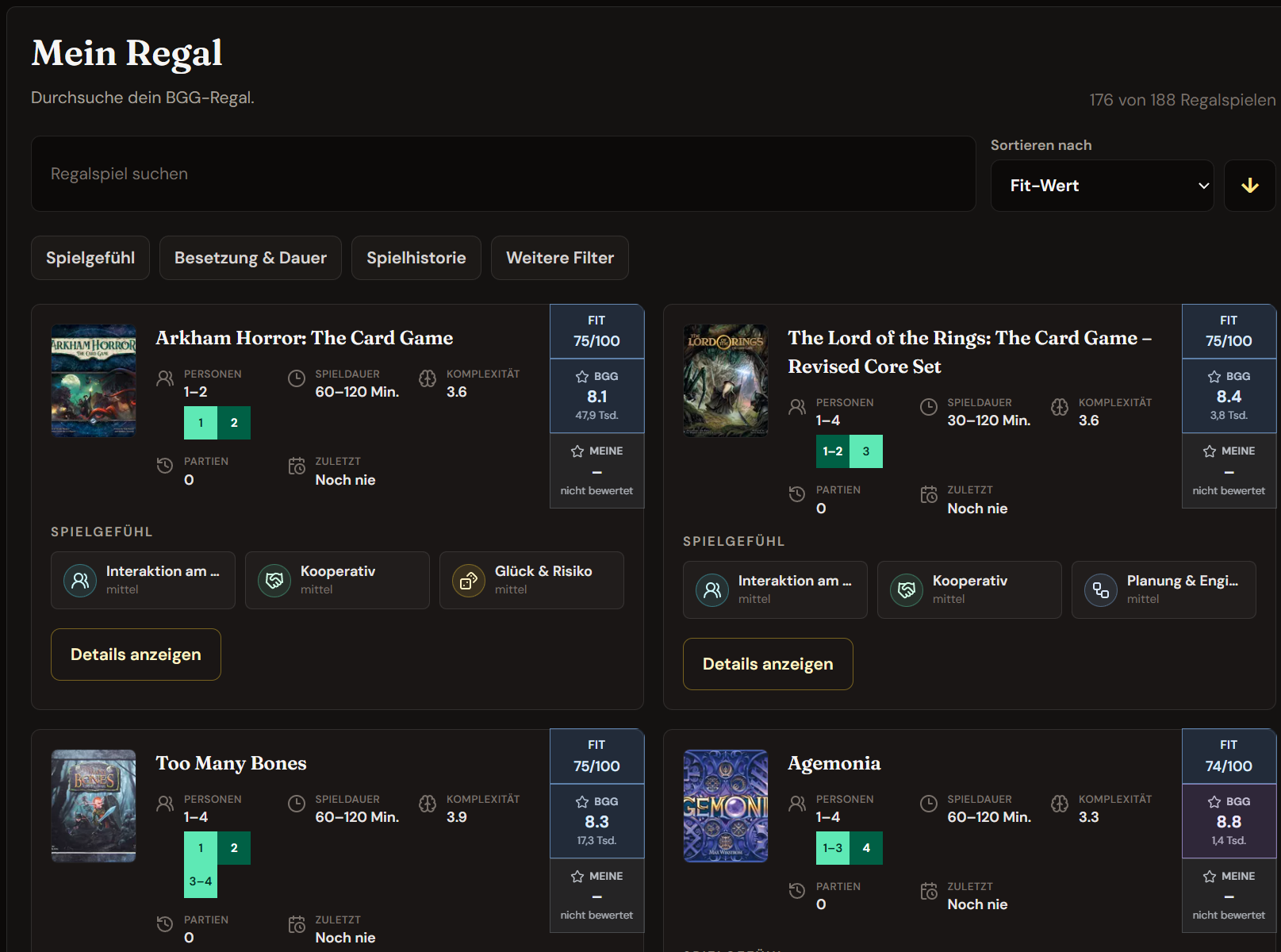Click Agemonia player count 1–3 box
Image resolution: width=1281 pixels, height=952 pixels.
833,848
